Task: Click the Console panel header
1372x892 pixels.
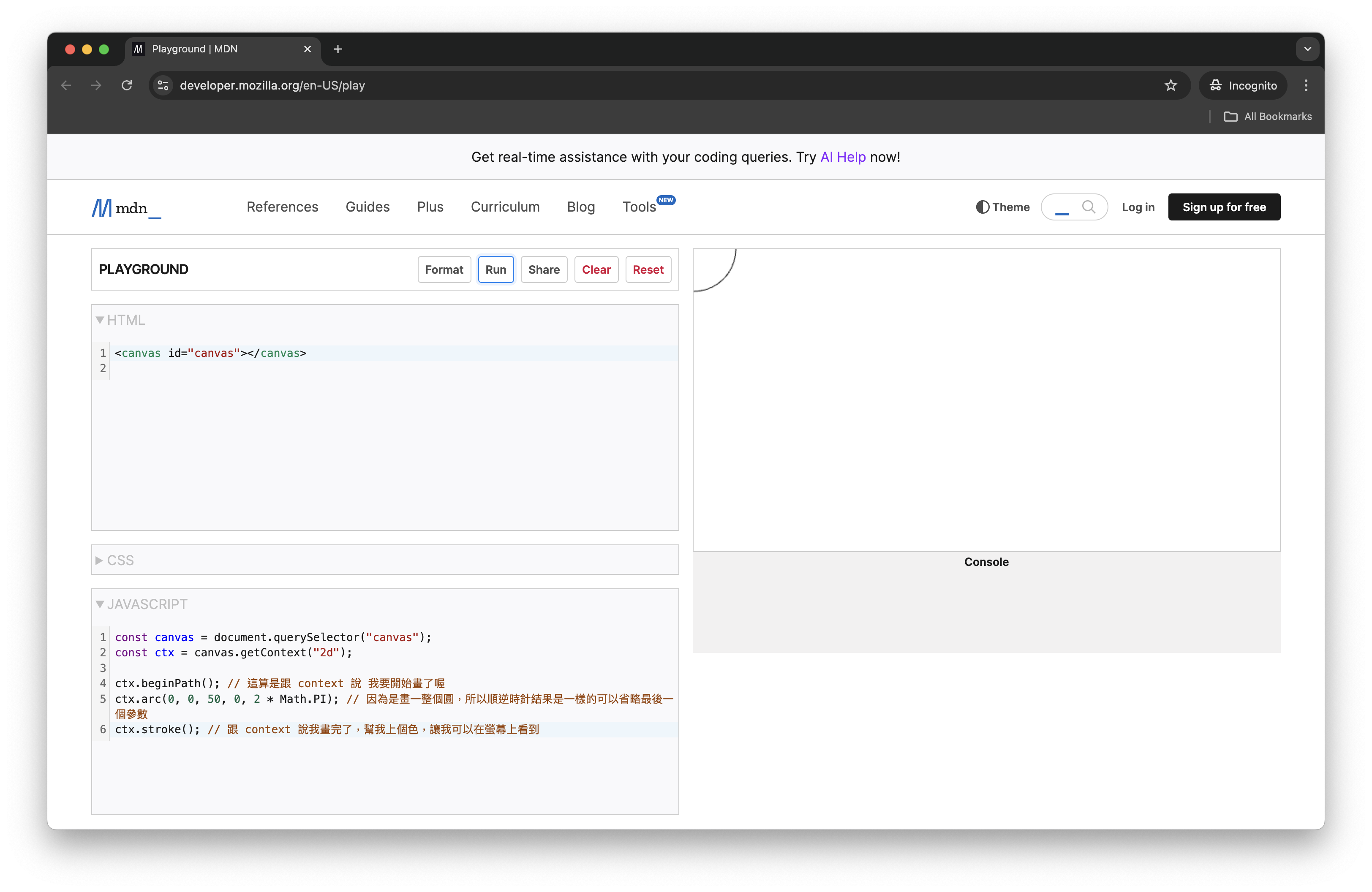Action: click(986, 562)
